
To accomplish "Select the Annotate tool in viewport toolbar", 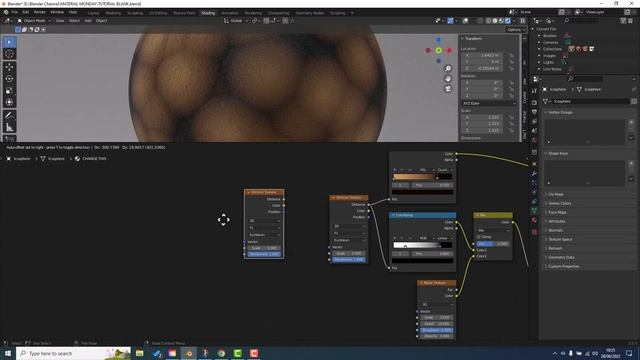I will click(x=9, y=116).
